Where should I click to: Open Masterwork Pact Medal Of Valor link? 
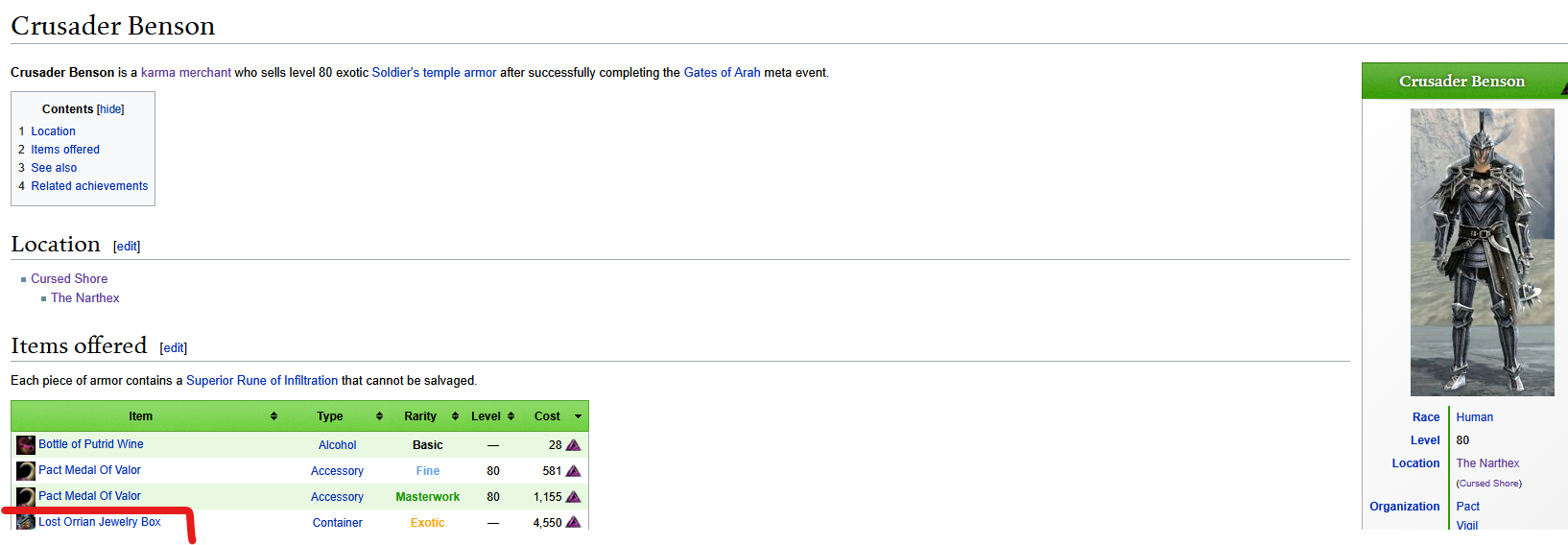click(x=89, y=496)
